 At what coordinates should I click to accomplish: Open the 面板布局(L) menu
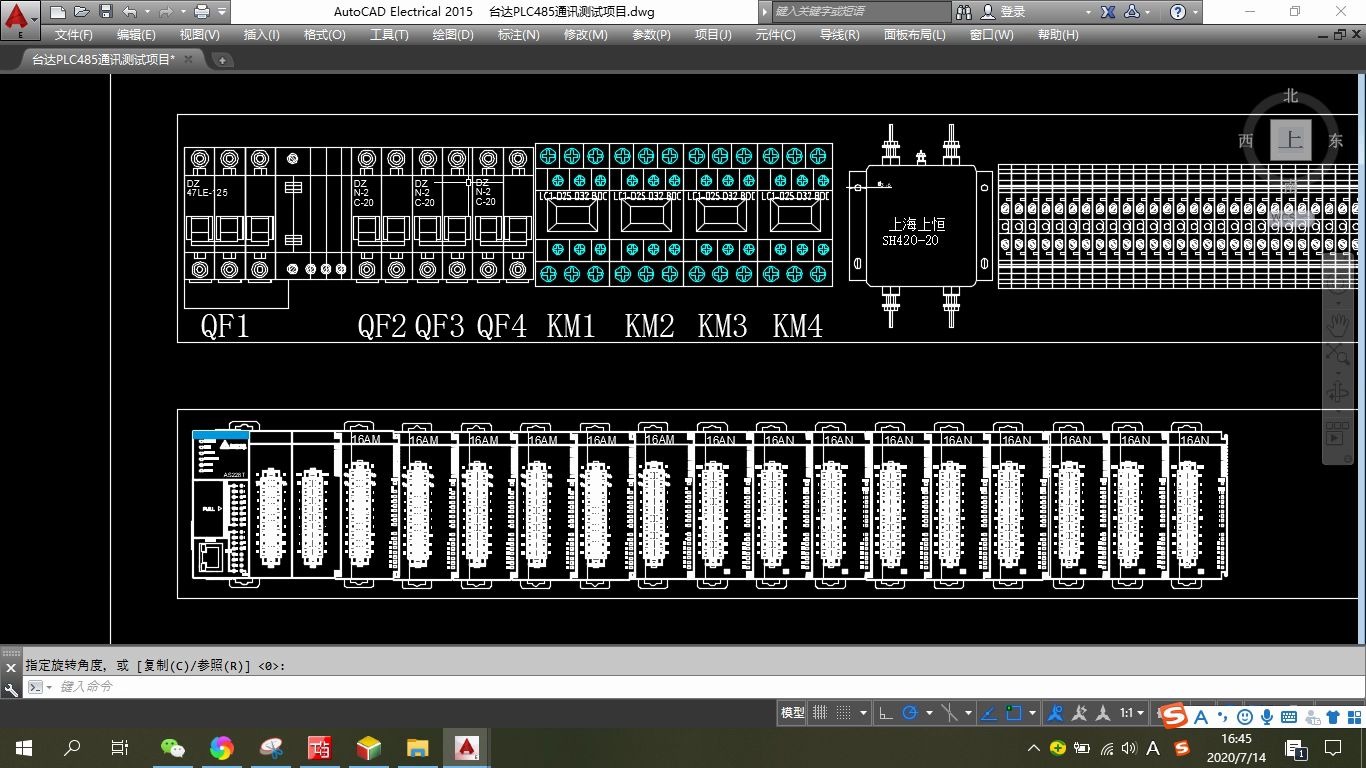click(914, 34)
